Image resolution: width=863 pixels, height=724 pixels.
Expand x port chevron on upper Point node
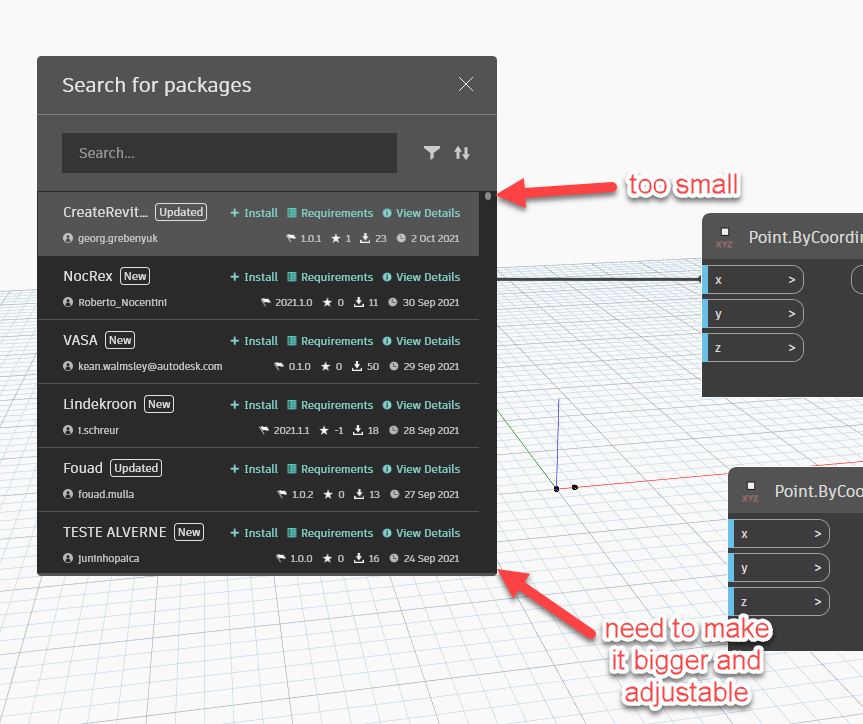pos(791,280)
